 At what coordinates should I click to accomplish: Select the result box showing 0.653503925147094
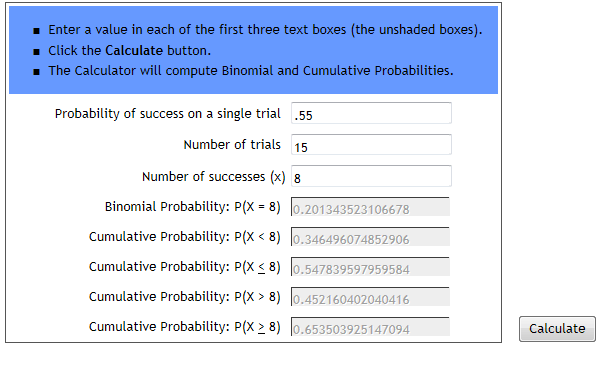pyautogui.click(x=370, y=327)
